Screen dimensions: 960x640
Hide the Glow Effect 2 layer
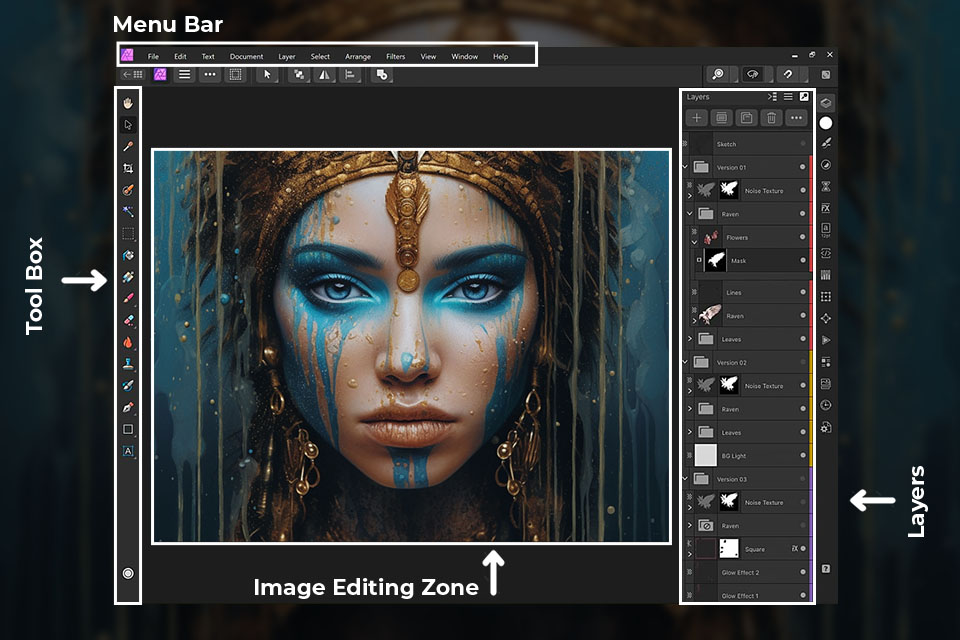tap(803, 572)
